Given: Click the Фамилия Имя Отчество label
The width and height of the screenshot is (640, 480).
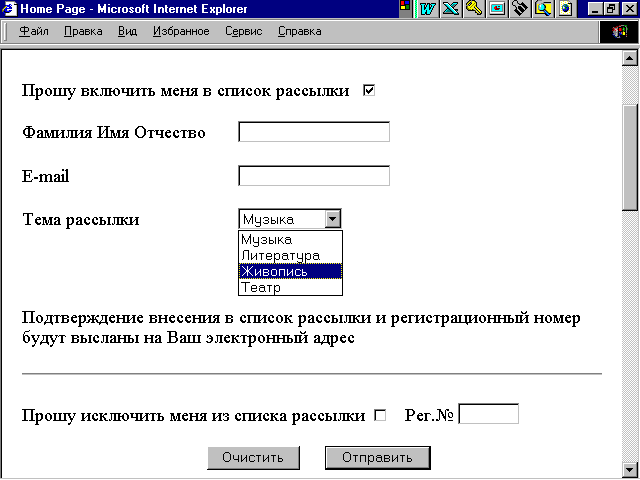Looking at the screenshot, I should tap(114, 133).
